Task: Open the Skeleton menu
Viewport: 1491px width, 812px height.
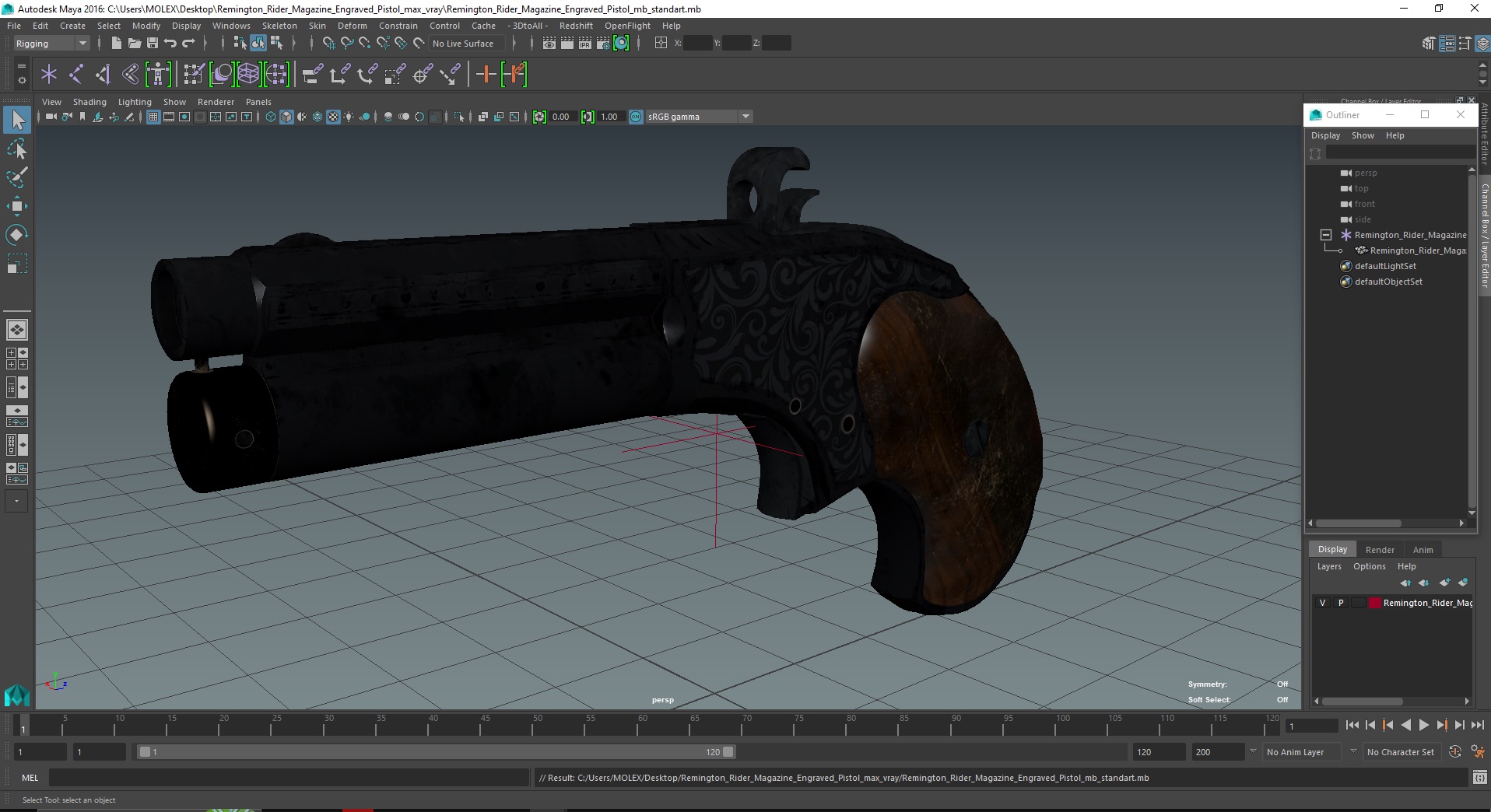Action: 279,26
